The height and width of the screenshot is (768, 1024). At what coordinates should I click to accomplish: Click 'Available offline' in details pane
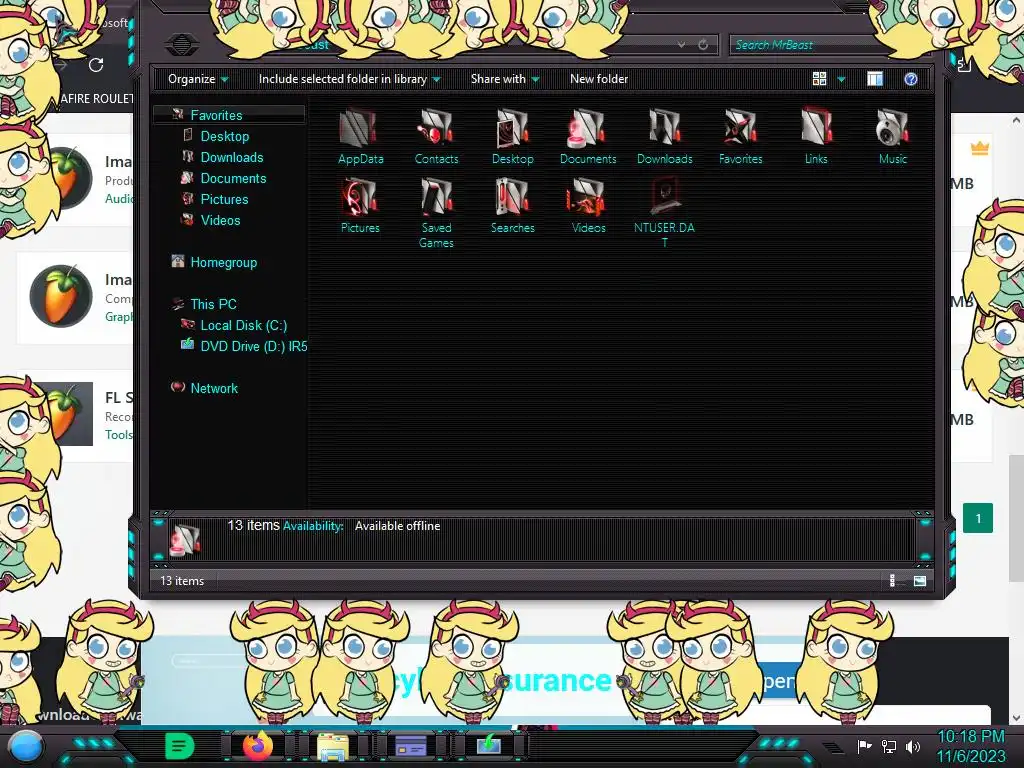(x=397, y=526)
